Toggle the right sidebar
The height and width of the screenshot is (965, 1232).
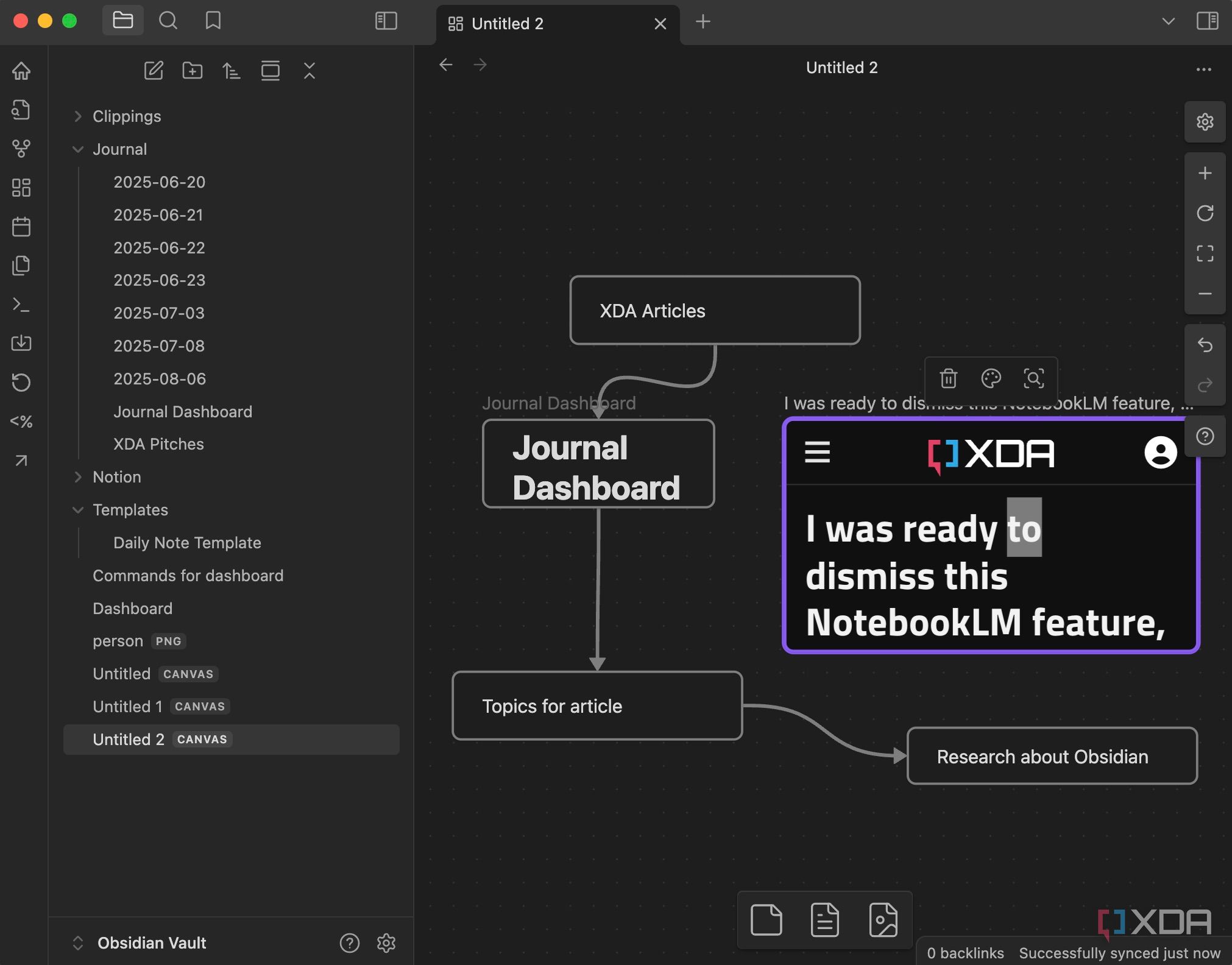tap(1207, 21)
